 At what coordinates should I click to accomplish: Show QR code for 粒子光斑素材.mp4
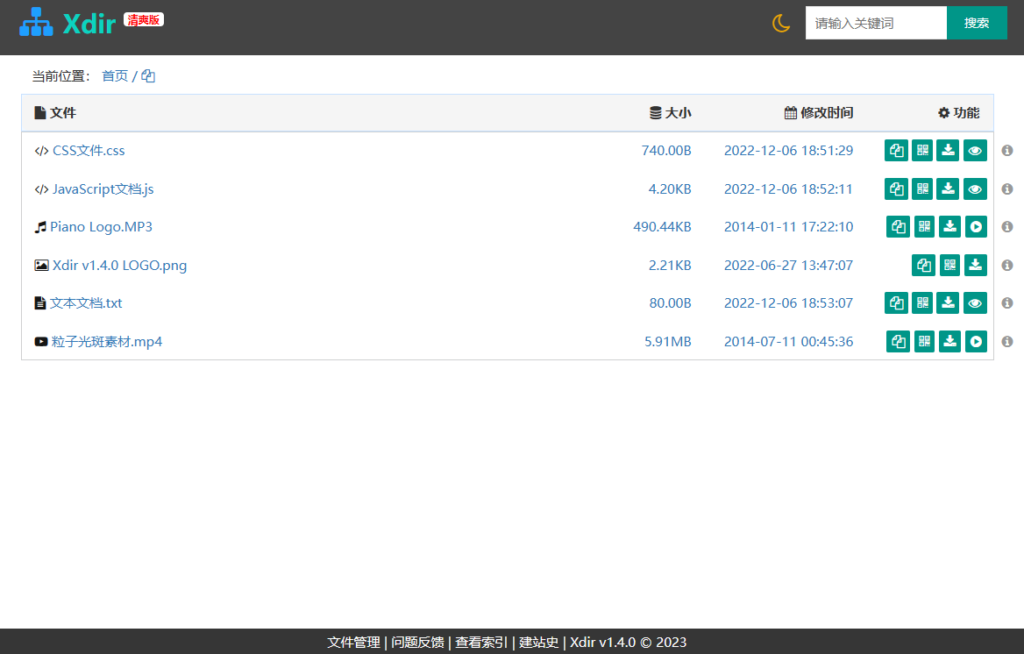pyautogui.click(x=924, y=342)
